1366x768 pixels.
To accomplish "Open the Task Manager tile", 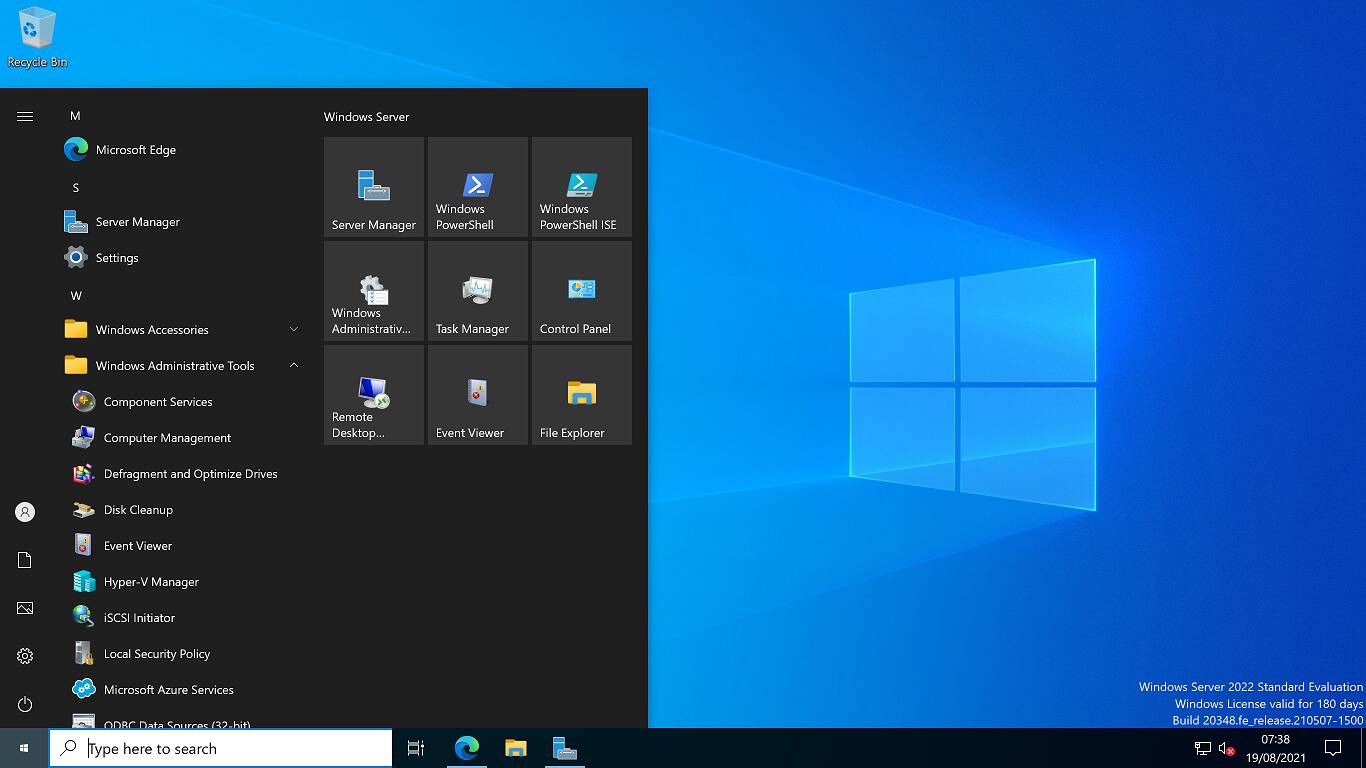I will click(478, 291).
